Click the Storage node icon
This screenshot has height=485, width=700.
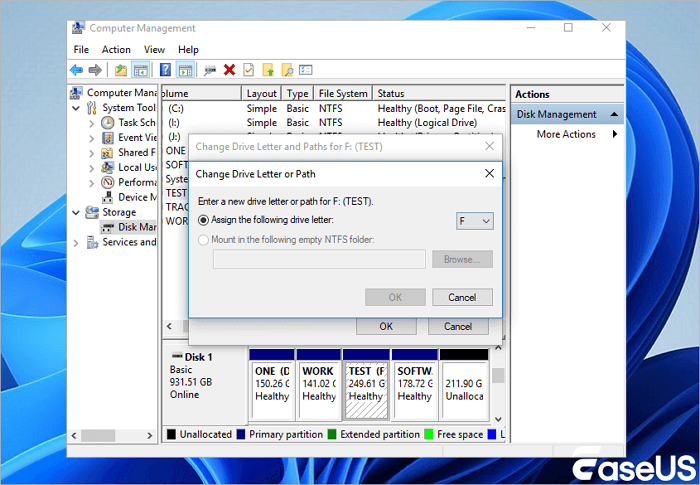coord(92,212)
